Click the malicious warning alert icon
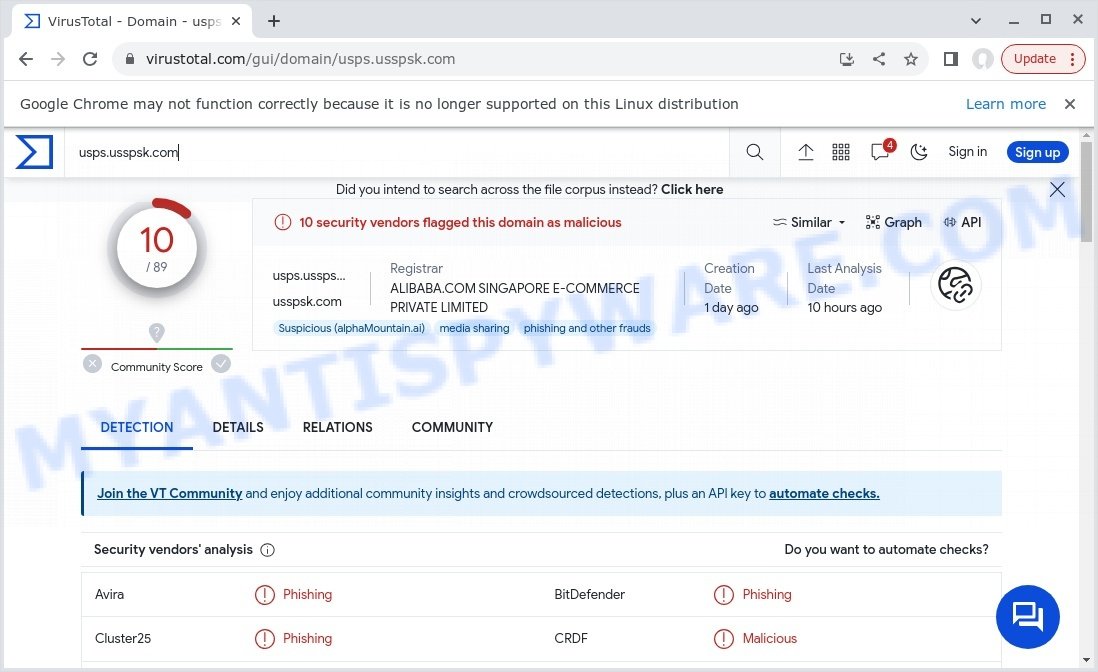 282,223
